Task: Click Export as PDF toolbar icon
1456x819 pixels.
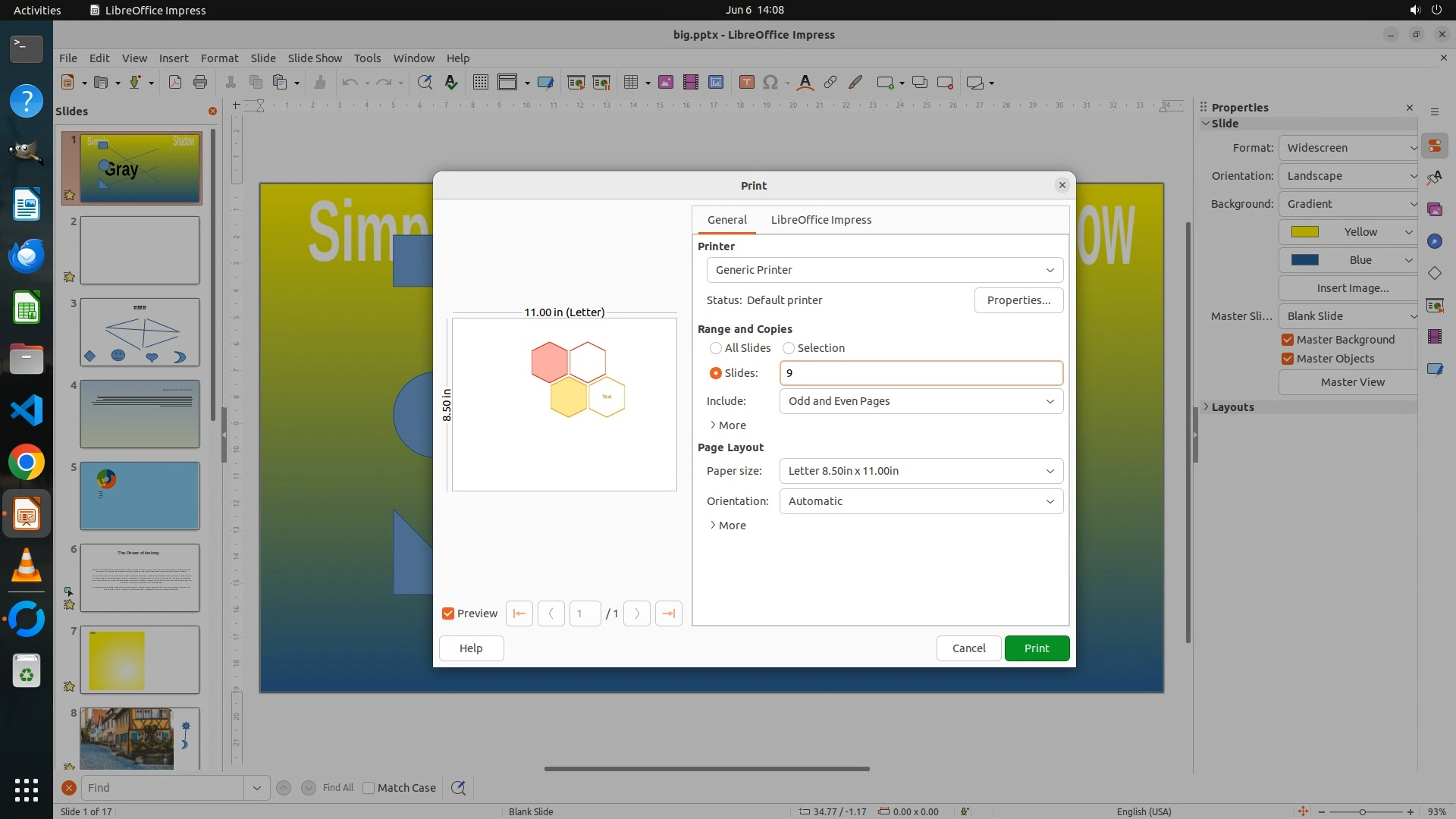Action: [175, 83]
